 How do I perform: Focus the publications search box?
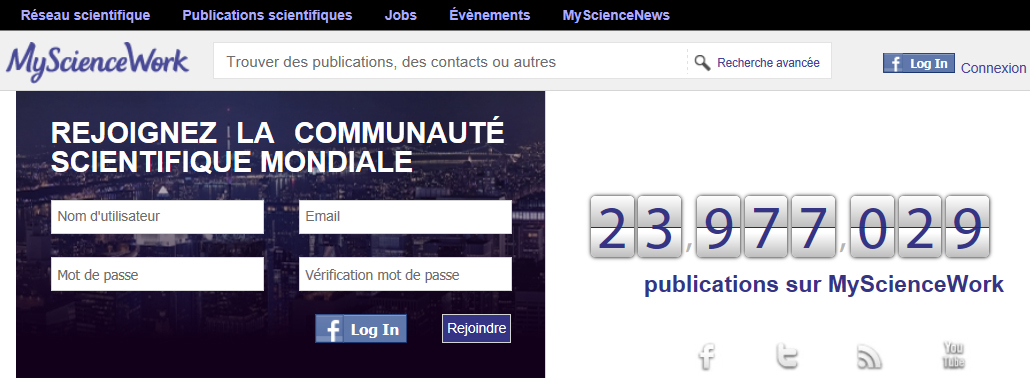[x=451, y=62]
